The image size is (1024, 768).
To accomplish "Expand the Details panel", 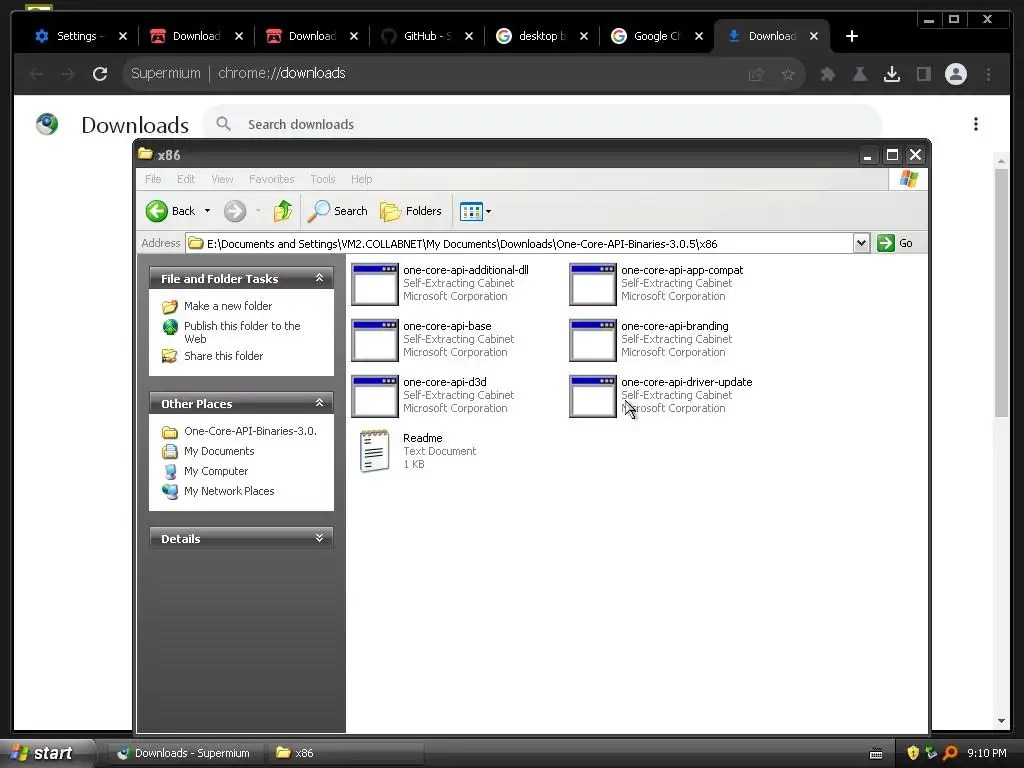I will pos(319,538).
